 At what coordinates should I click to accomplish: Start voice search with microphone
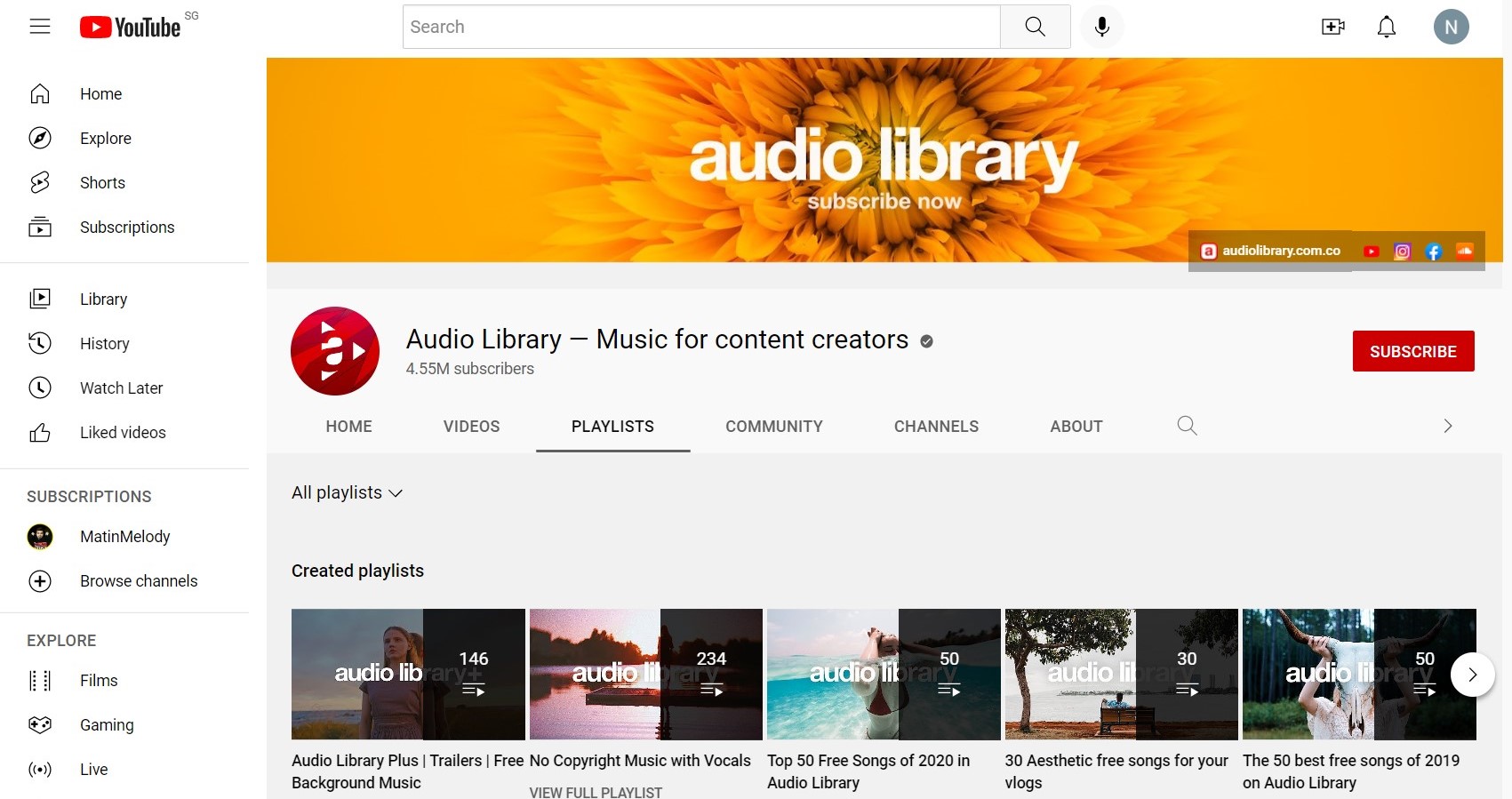pos(1102,27)
